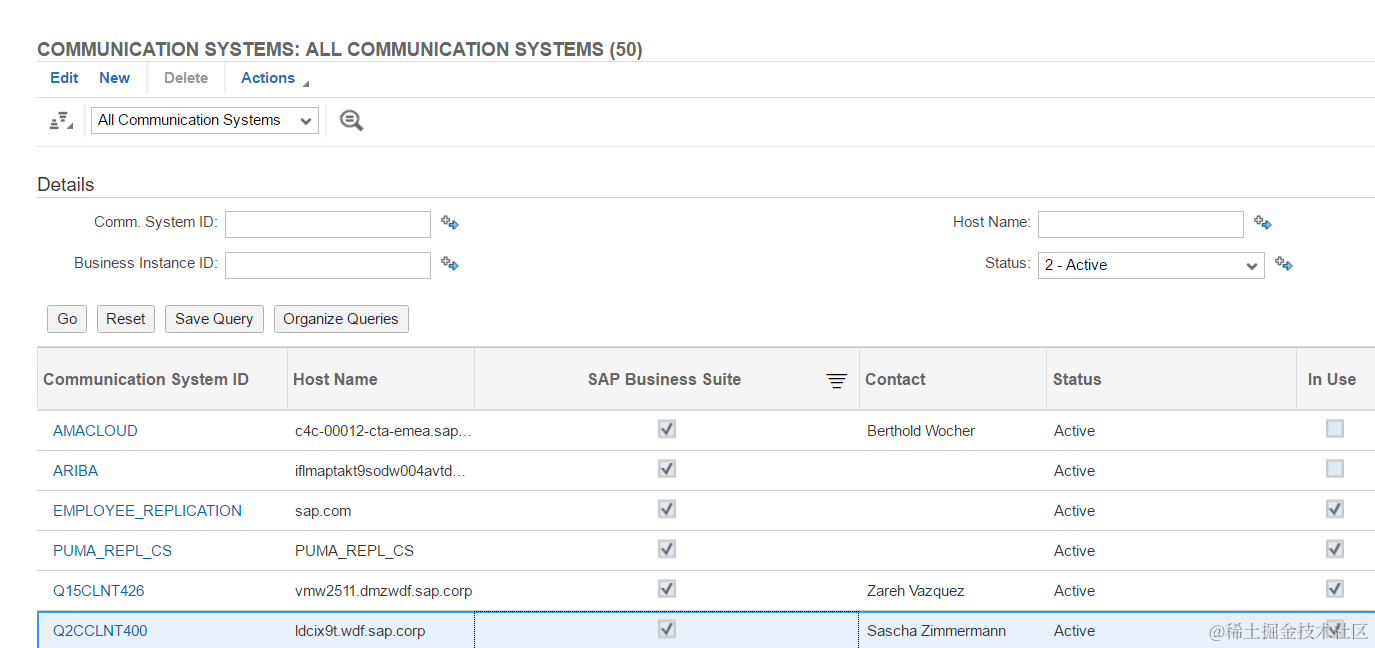This screenshot has height=648, width=1375.
Task: Click the magnifier search icon in toolbar
Action: tap(351, 121)
